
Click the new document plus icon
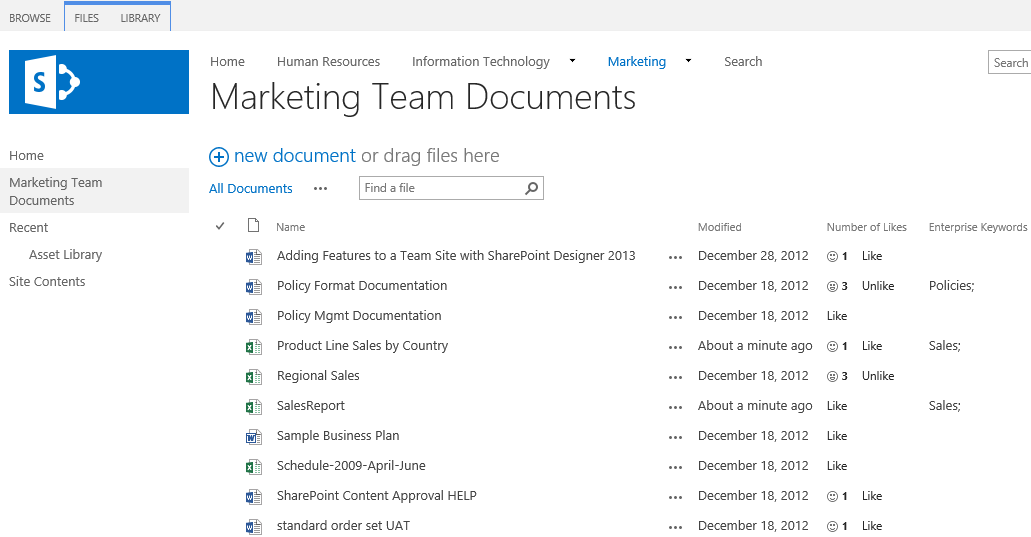[218, 157]
